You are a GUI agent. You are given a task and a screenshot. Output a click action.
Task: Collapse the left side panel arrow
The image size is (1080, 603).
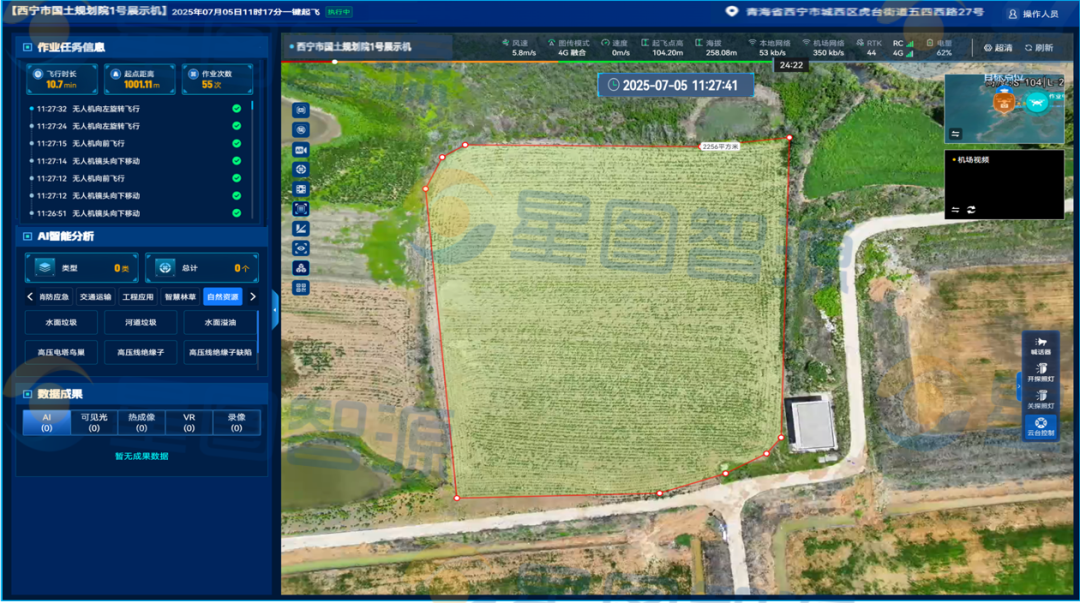(x=276, y=310)
